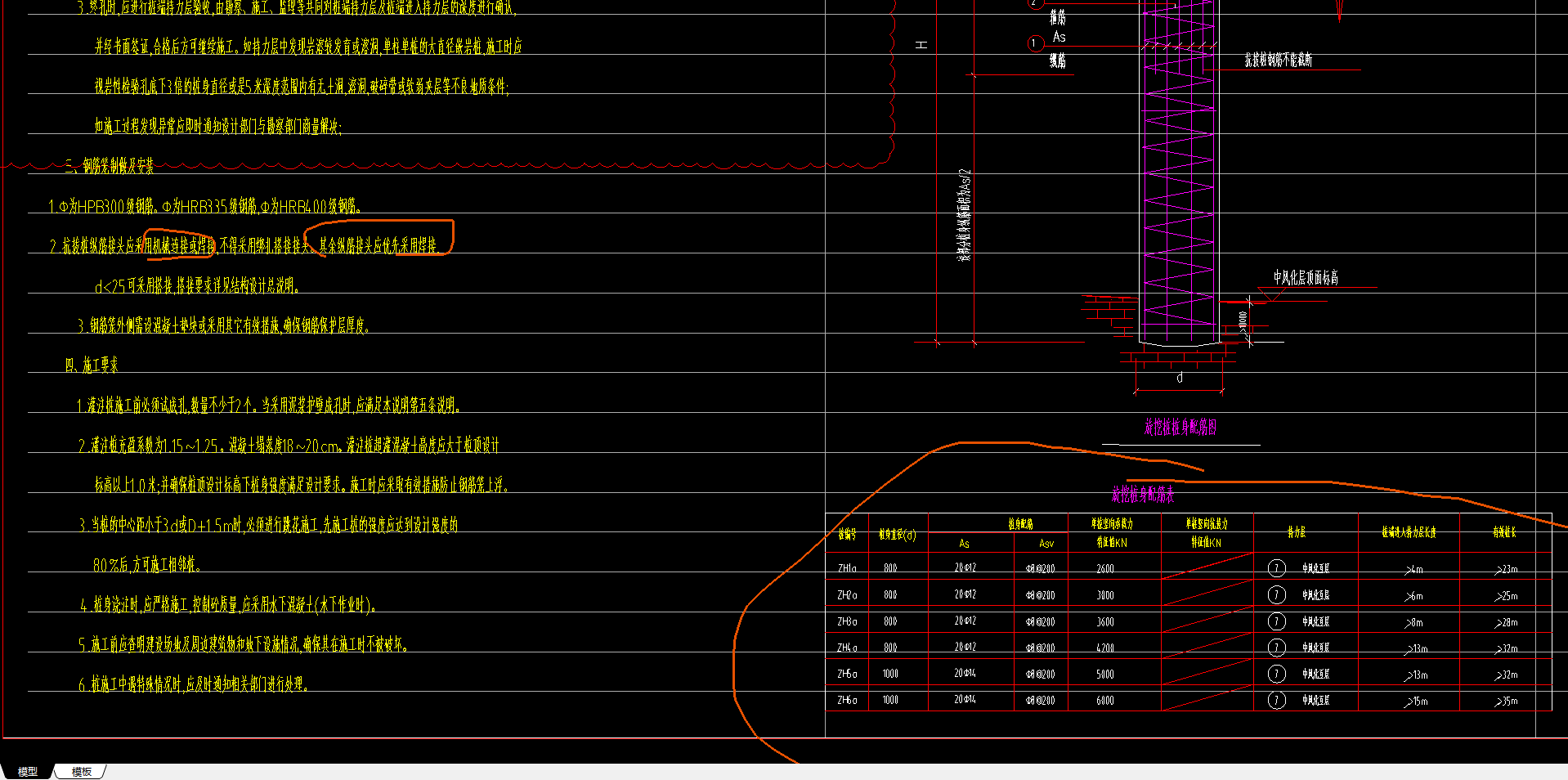Select note 3 line with 3.d或D+1.5m

click(x=268, y=525)
